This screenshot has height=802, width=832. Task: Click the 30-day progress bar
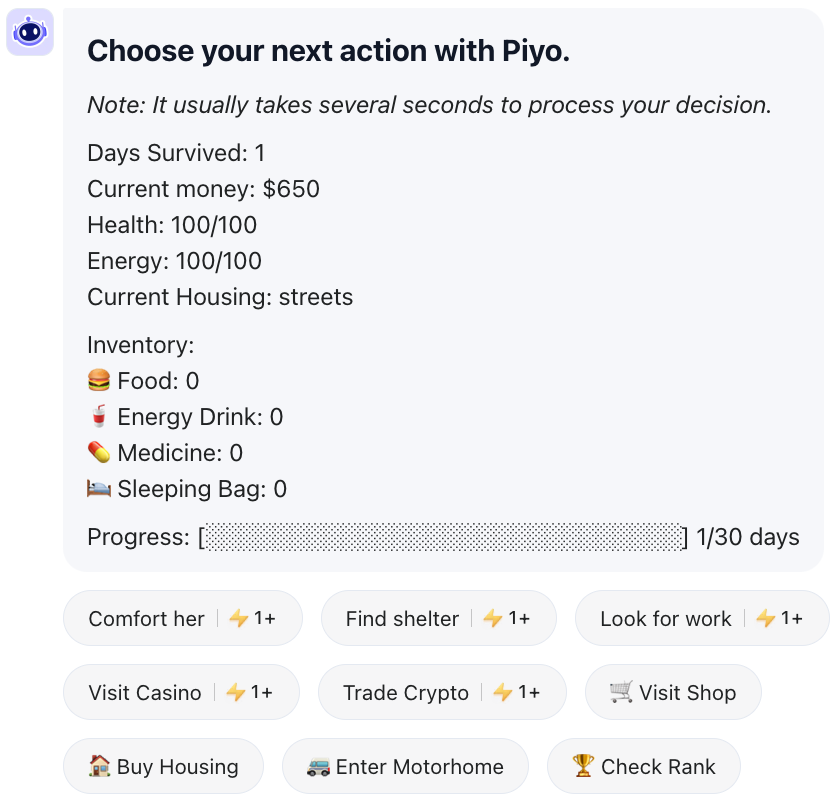coord(443,537)
